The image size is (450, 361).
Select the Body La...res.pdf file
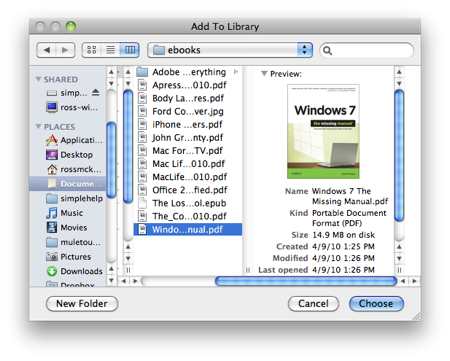[x=187, y=98]
